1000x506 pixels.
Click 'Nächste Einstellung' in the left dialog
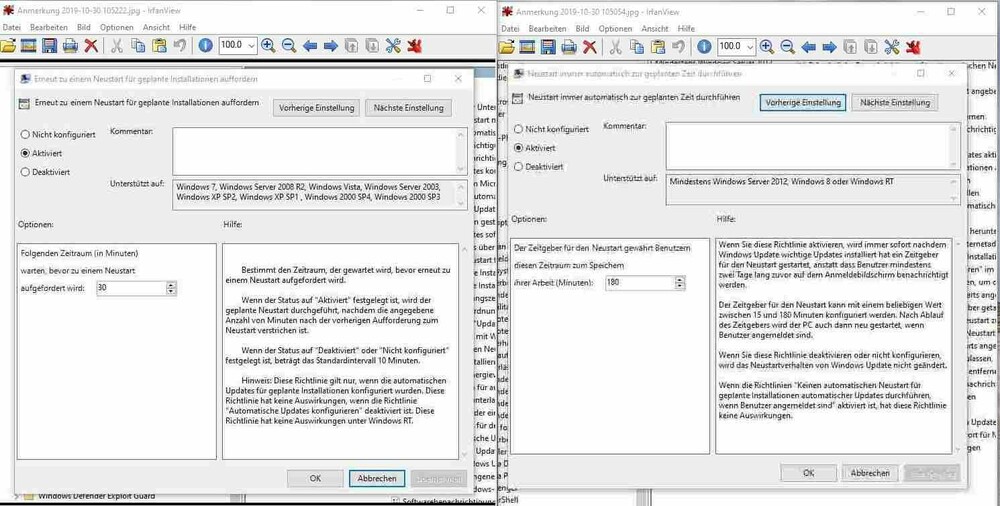(408, 108)
